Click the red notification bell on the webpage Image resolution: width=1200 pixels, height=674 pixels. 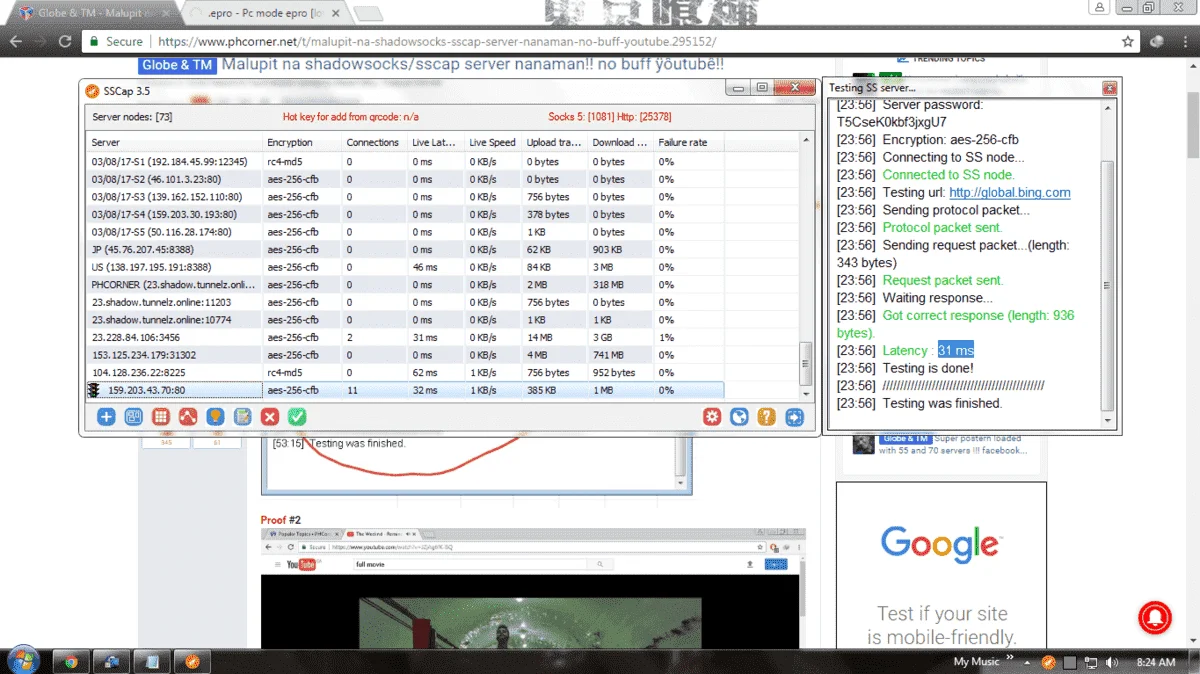[x=1155, y=617]
